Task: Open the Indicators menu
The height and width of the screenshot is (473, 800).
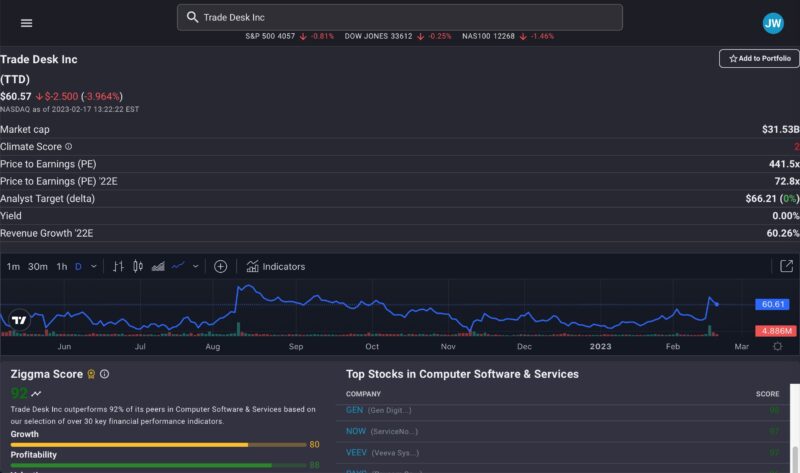Action: [276, 266]
